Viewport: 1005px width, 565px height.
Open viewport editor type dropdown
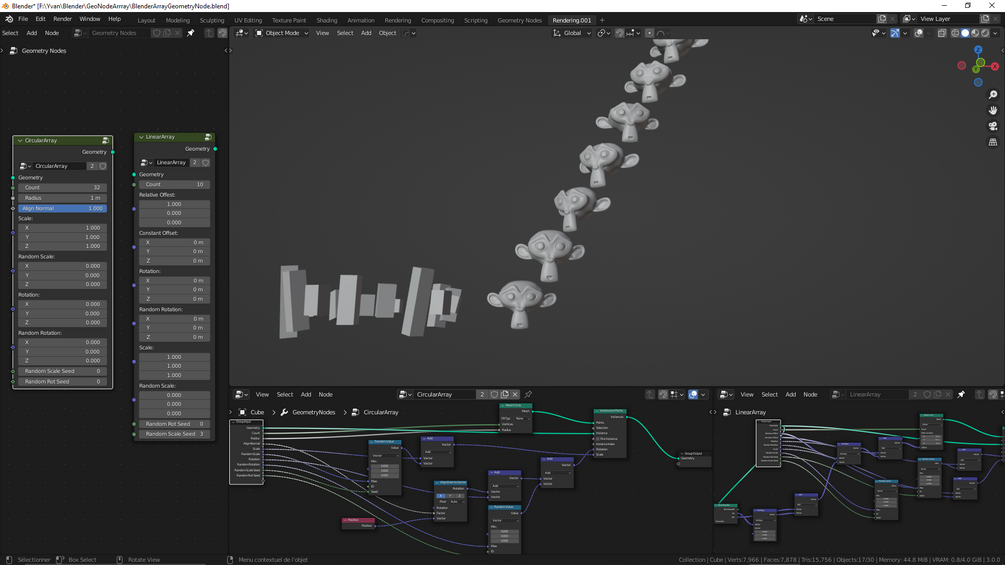(241, 33)
